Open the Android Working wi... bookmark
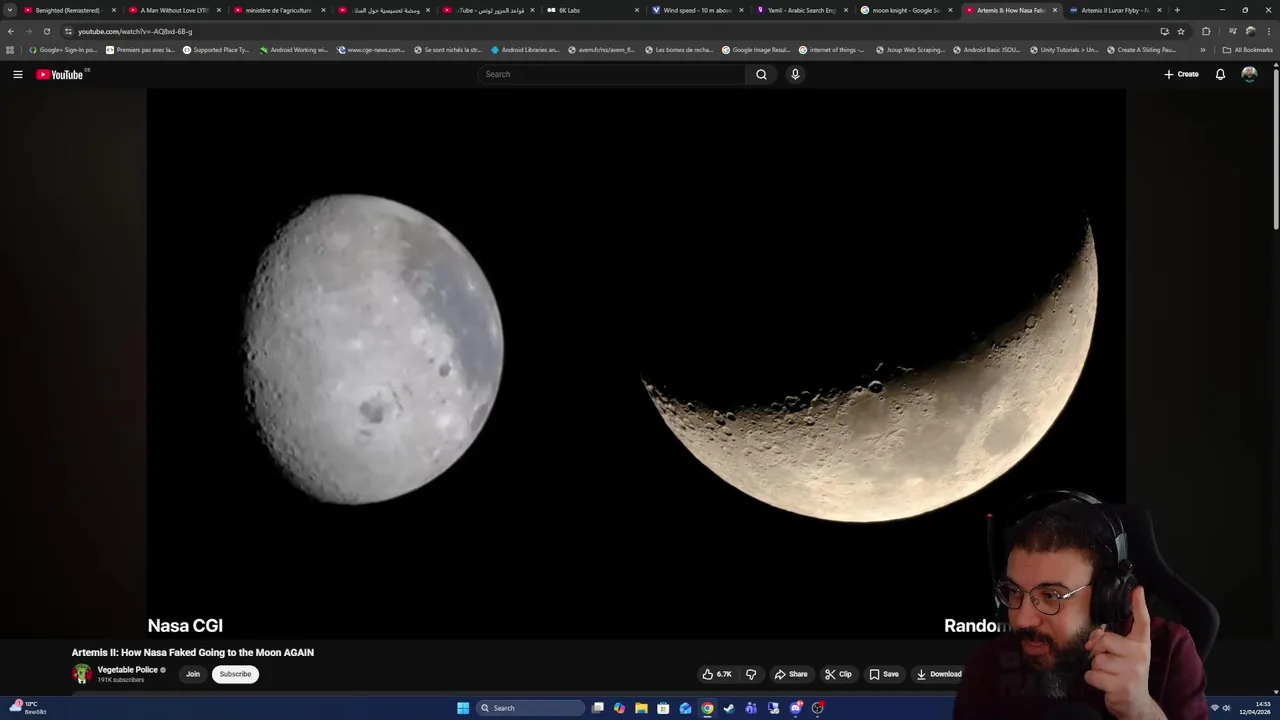This screenshot has width=1280, height=720. 293,49
